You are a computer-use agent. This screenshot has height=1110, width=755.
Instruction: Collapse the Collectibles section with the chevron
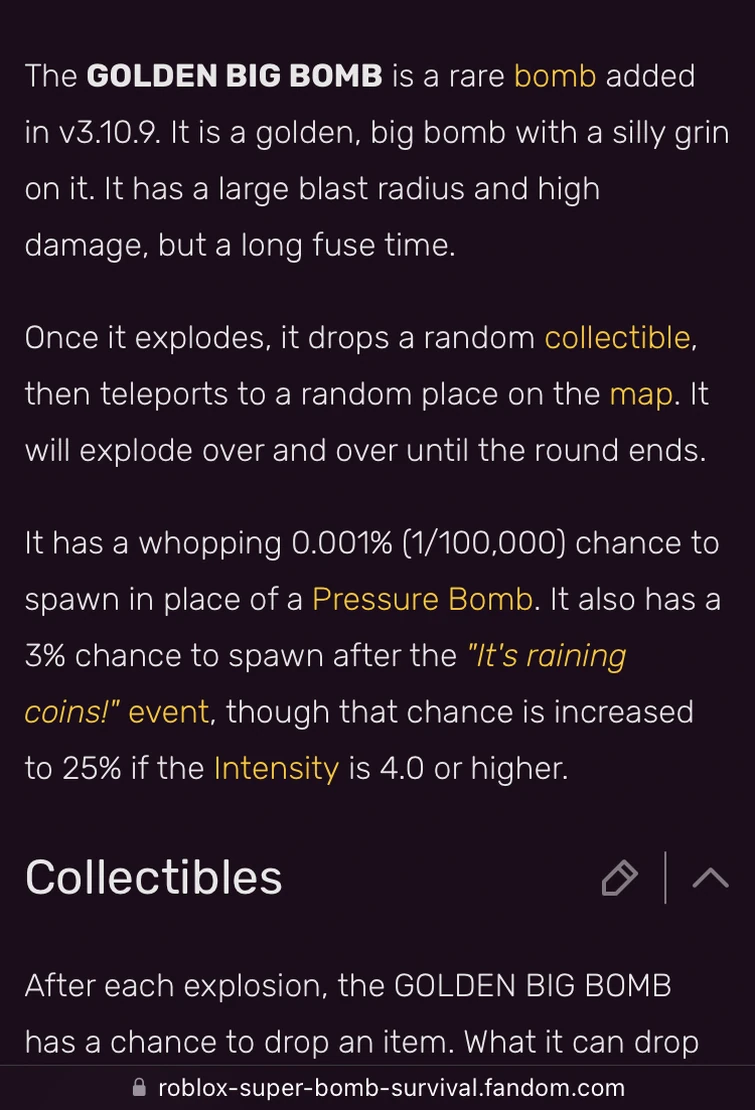click(709, 877)
